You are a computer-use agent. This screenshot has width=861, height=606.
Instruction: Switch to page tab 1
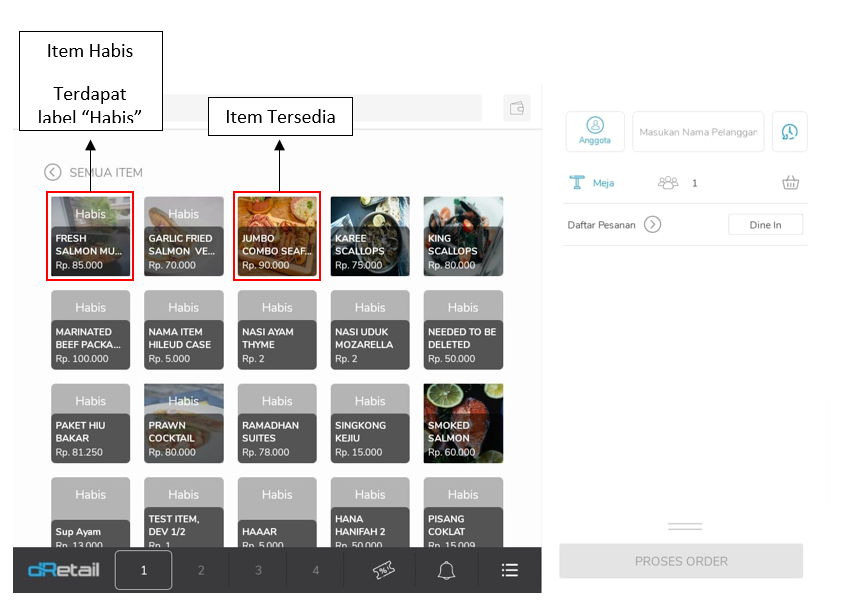tap(143, 570)
